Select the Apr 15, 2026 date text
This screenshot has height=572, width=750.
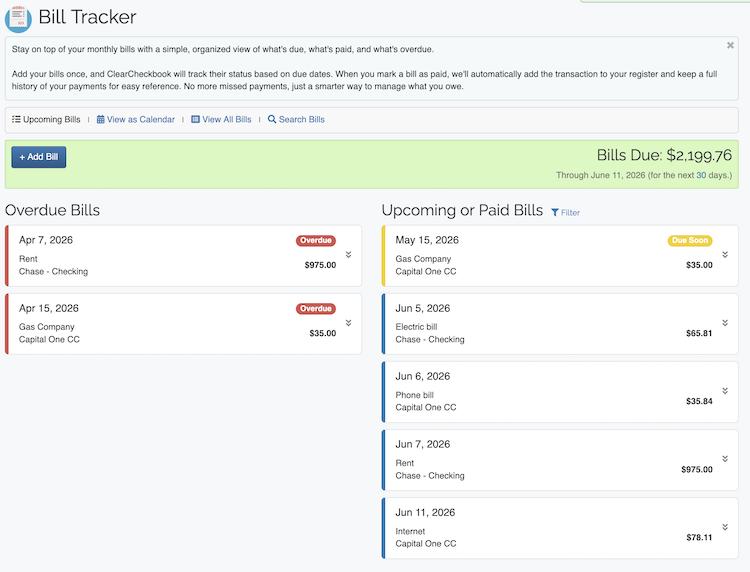pos(49,308)
